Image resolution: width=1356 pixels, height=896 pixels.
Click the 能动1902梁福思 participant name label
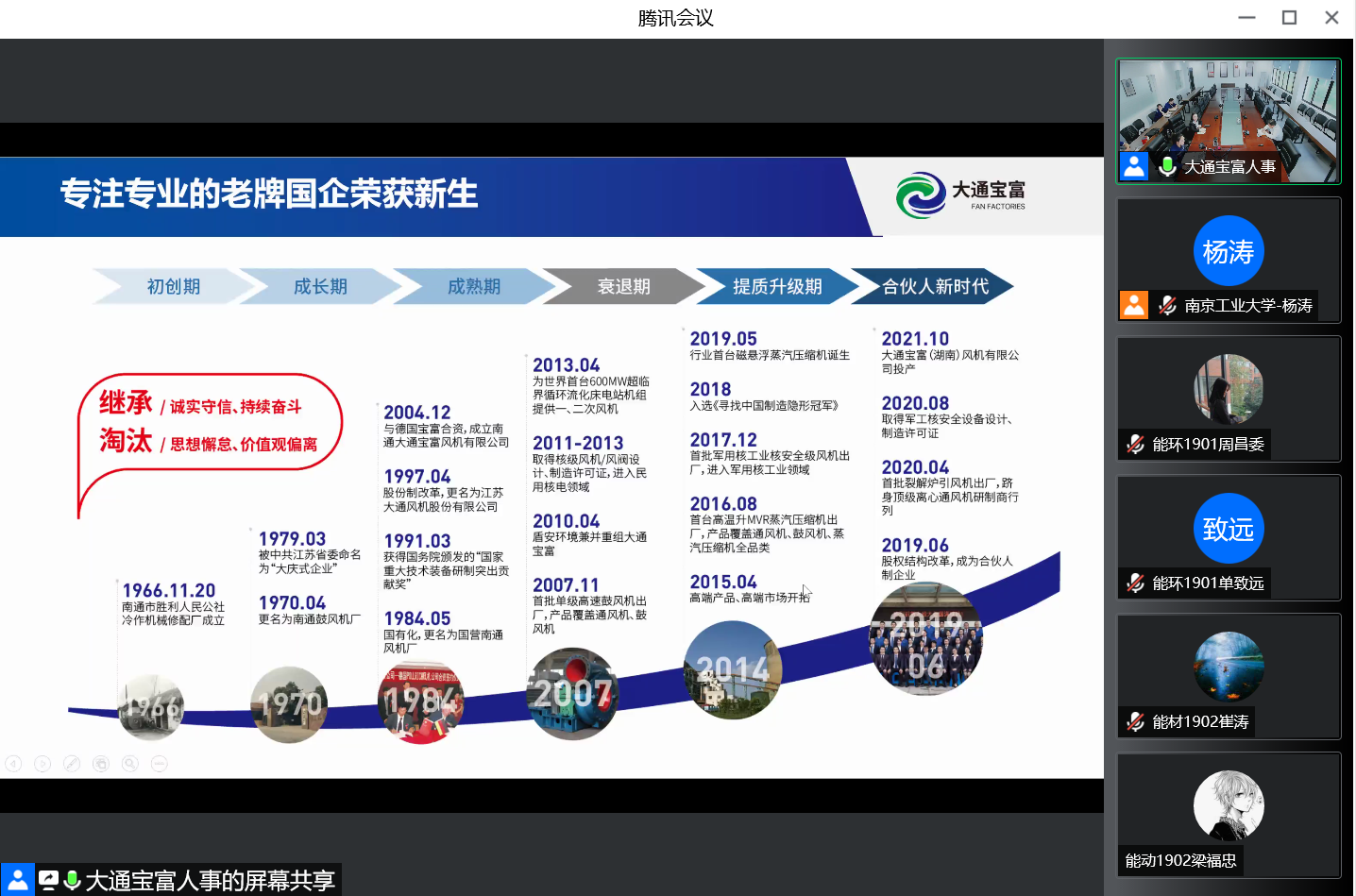click(1180, 860)
